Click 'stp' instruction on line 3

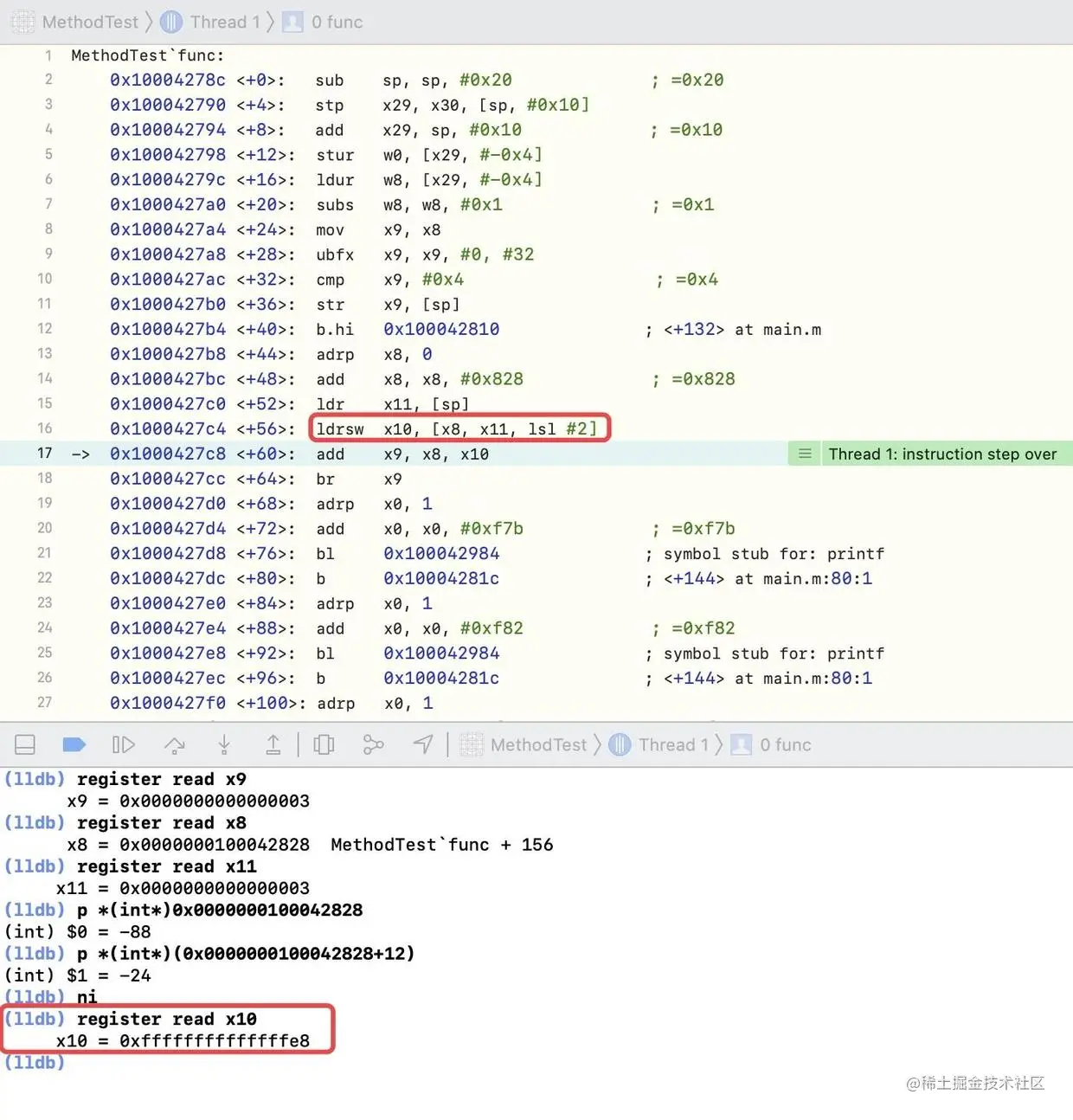[330, 106]
